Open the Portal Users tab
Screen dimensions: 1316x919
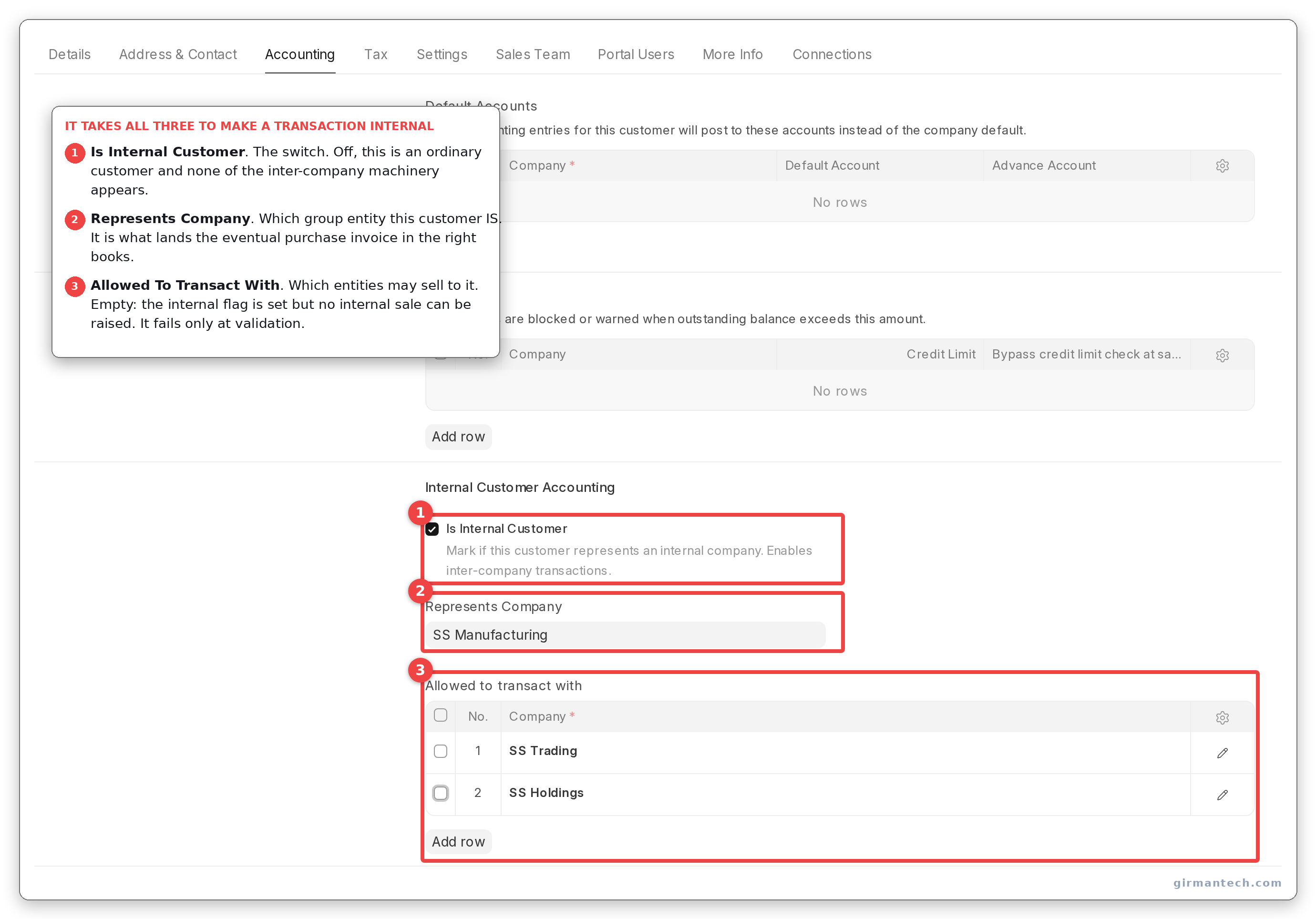click(x=636, y=54)
